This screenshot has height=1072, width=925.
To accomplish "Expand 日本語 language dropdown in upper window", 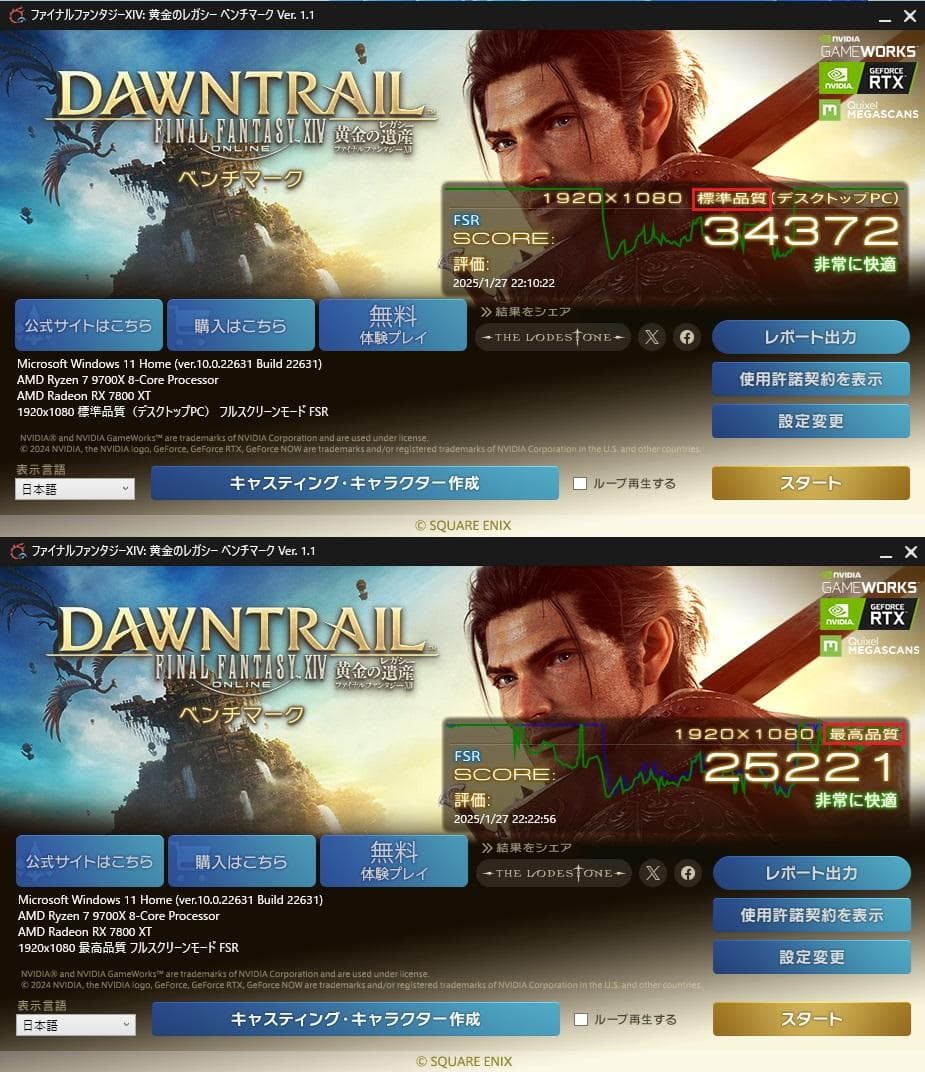I will click(75, 489).
